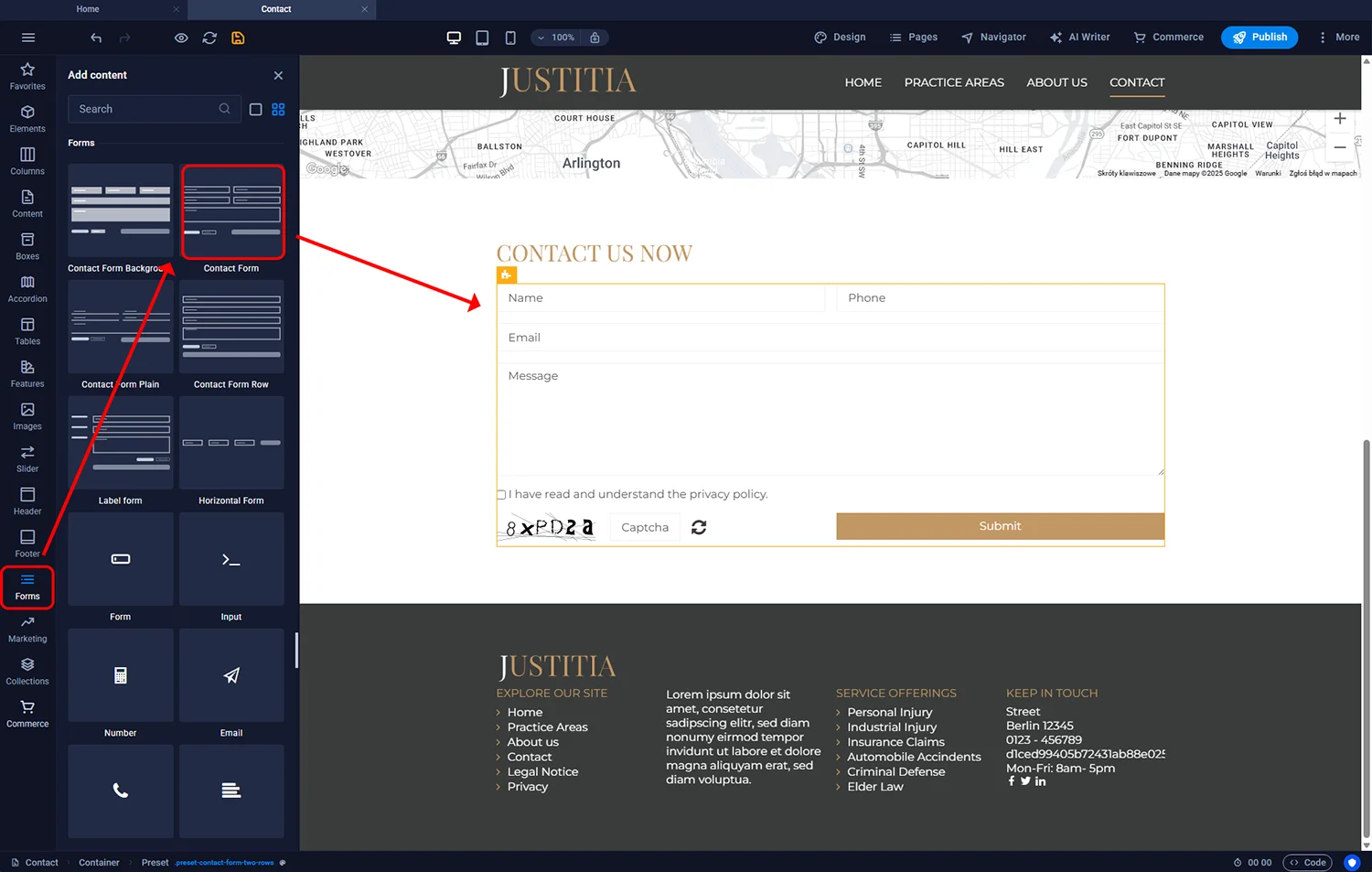Open Commerce in the left sidebar
Viewport: 1372px width, 872px height.
click(x=27, y=715)
